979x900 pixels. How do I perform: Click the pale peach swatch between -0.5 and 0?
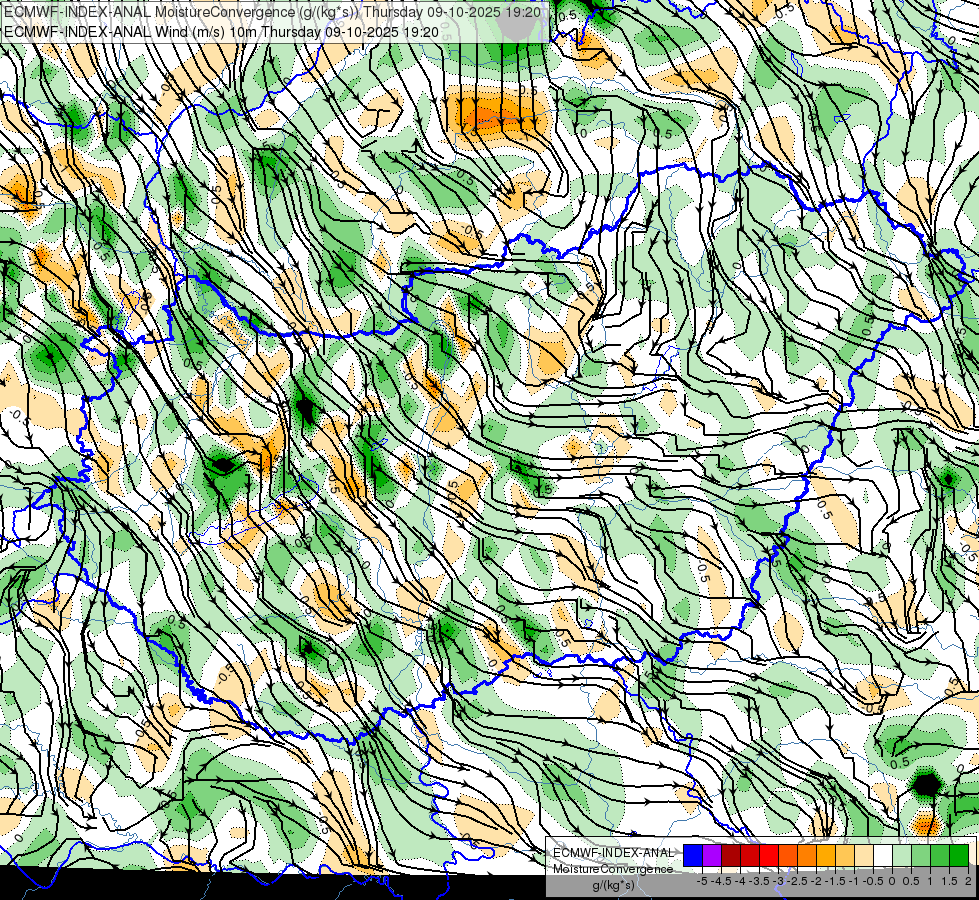[864, 855]
